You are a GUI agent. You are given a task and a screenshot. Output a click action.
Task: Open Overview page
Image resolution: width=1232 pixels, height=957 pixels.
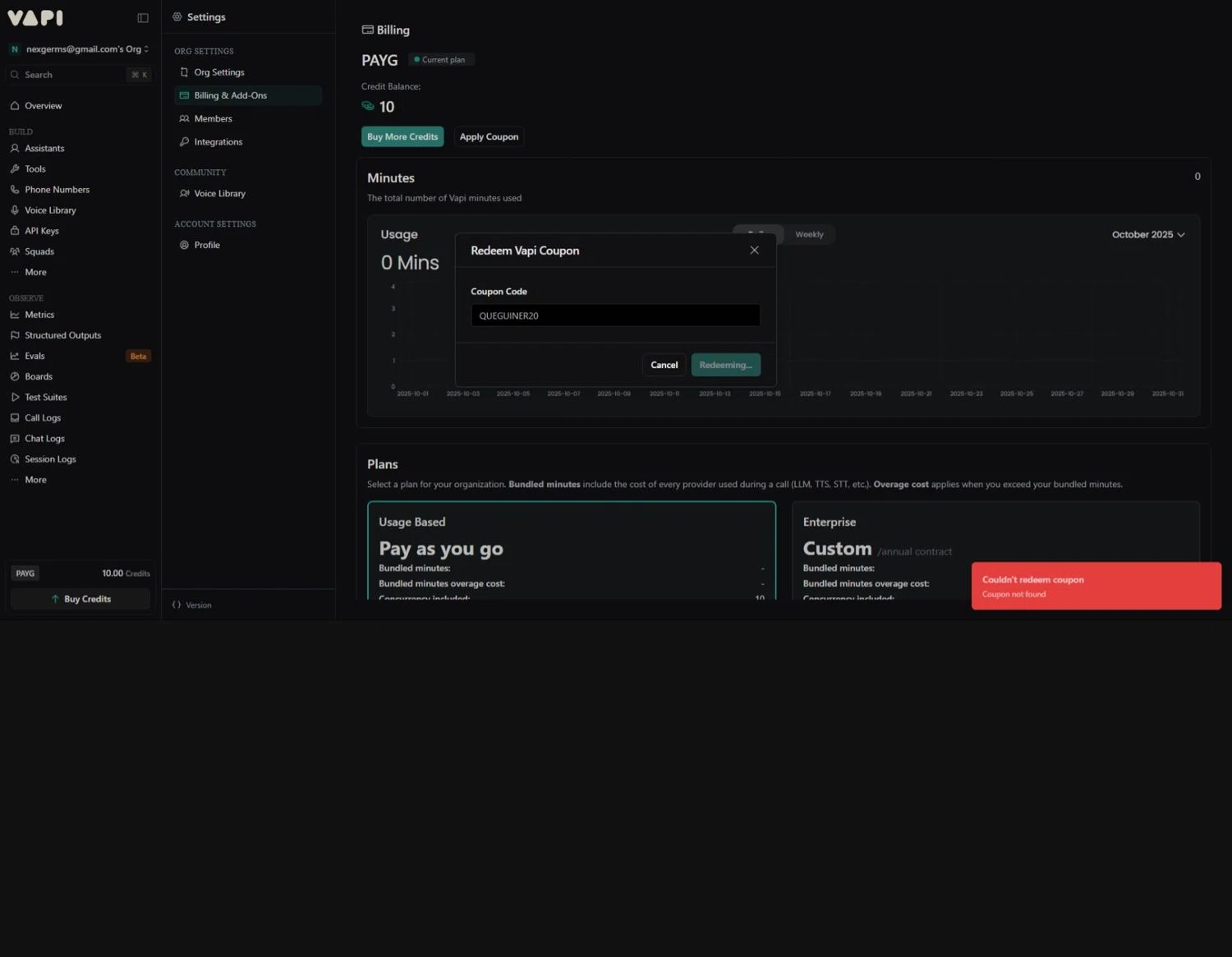pyautogui.click(x=43, y=106)
